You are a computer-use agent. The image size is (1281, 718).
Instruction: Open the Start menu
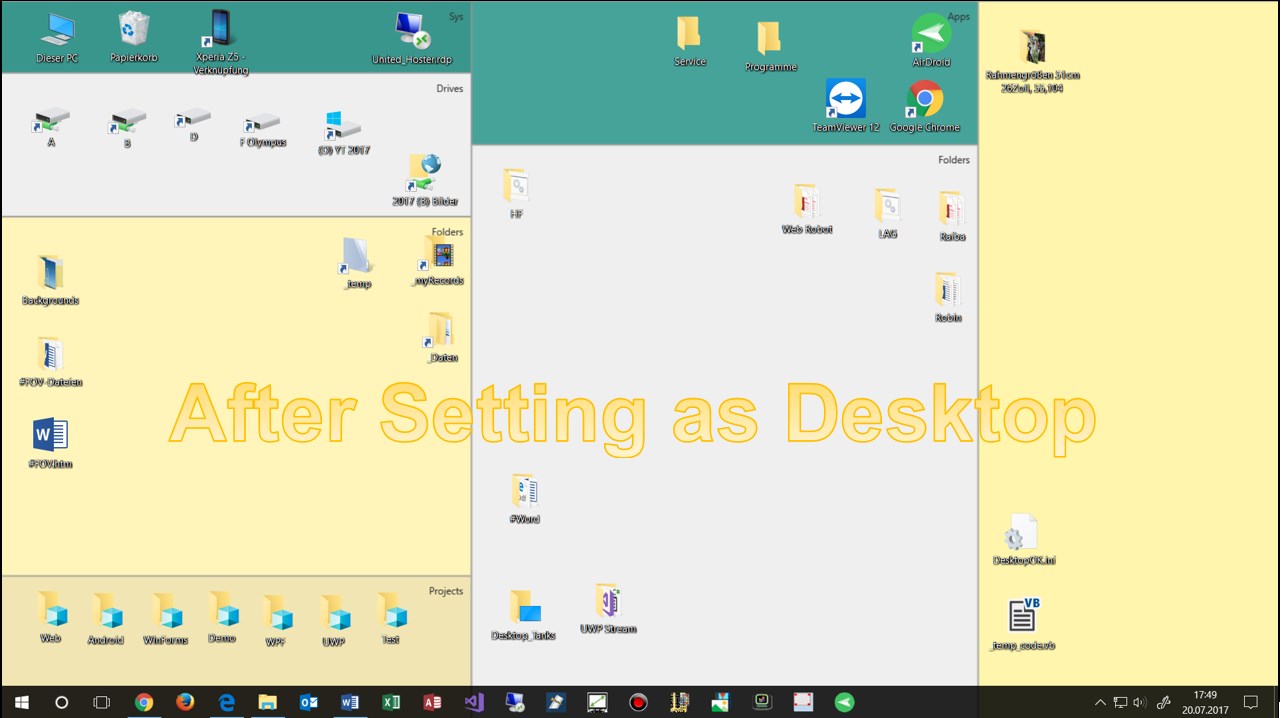pyautogui.click(x=20, y=702)
